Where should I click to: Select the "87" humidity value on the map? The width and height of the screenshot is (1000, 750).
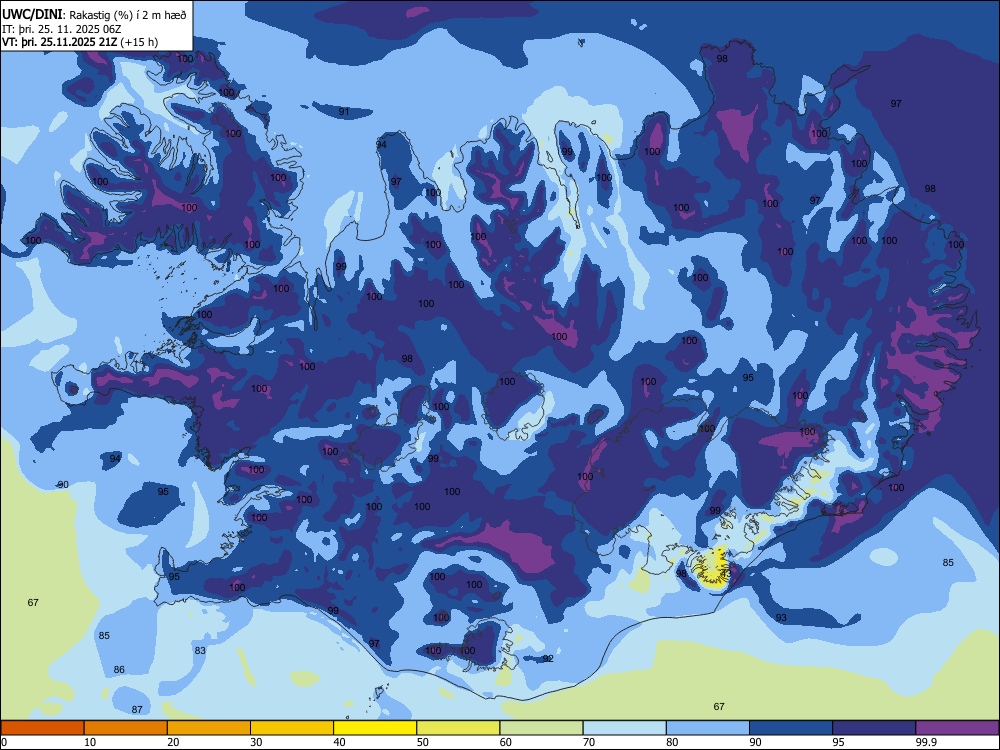(x=137, y=710)
